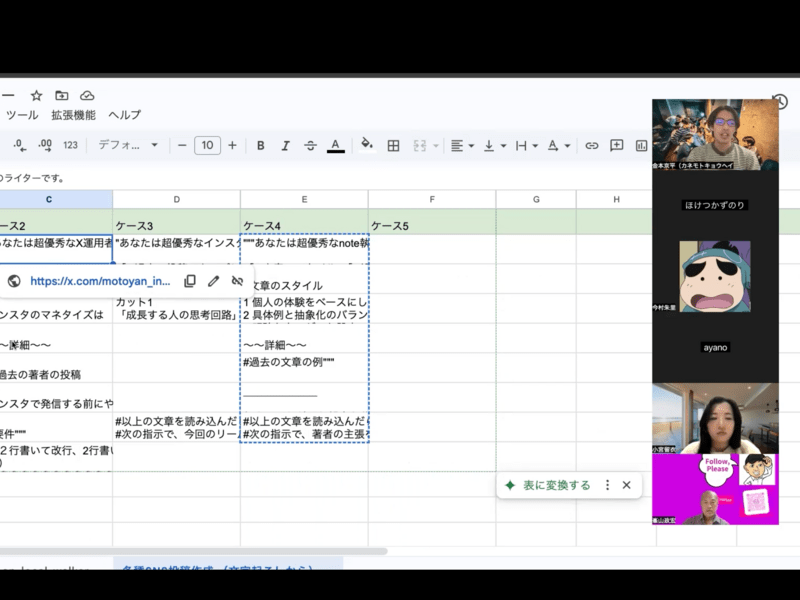Open the x.com/motoyan hyperlink
800x600 pixels.
(100, 281)
